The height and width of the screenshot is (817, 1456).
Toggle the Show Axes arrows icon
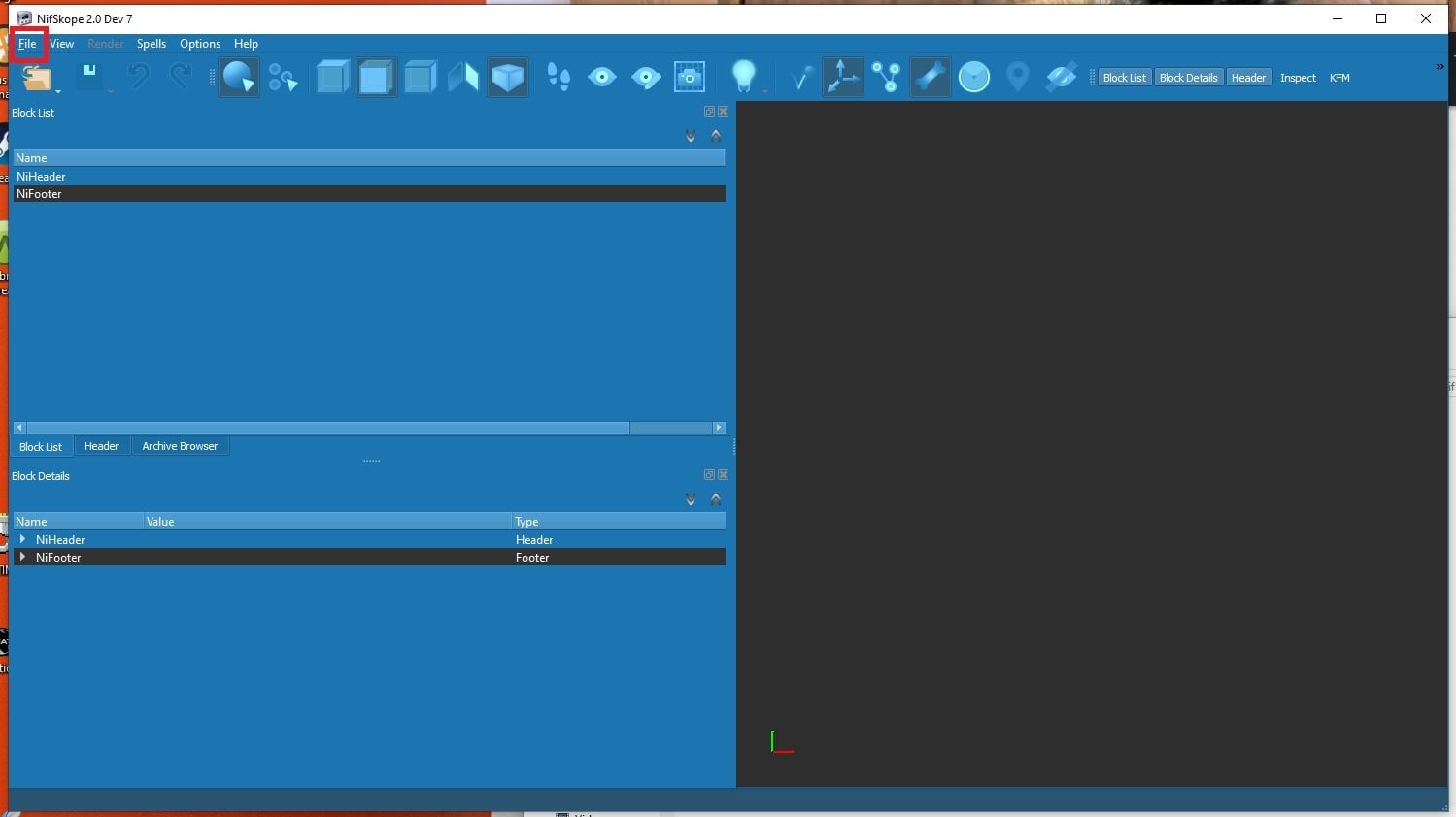point(842,78)
